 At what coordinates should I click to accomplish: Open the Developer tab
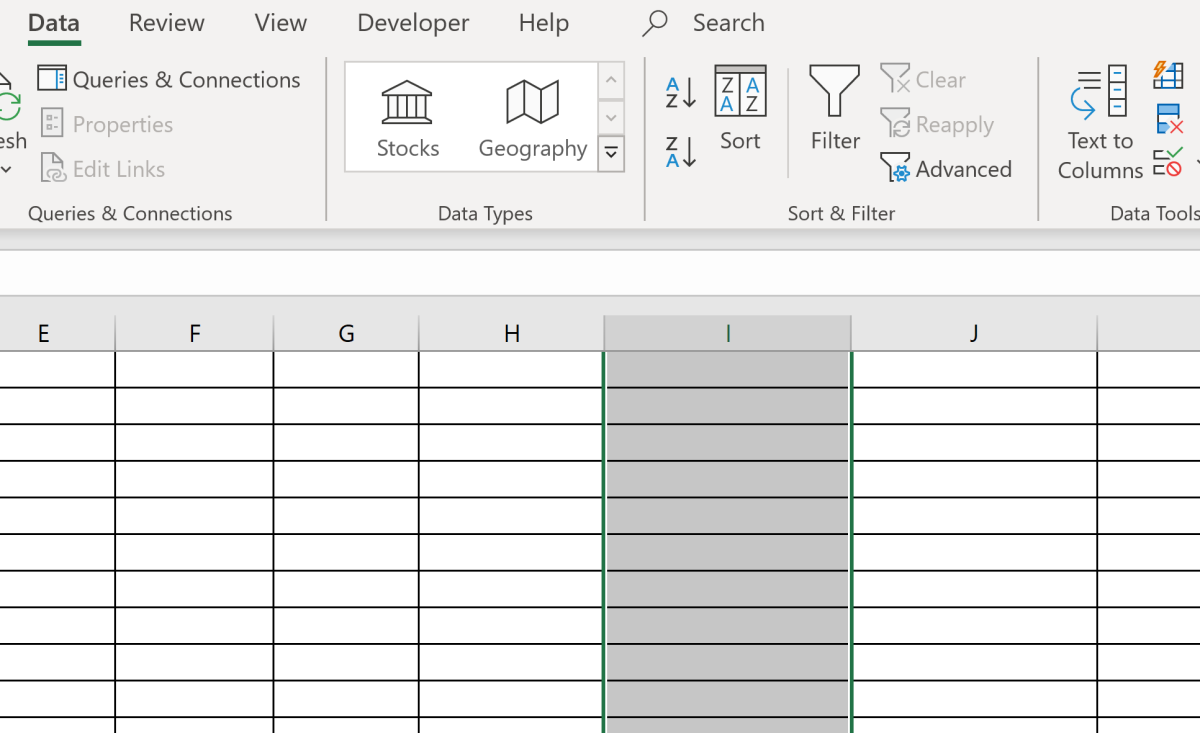point(412,23)
